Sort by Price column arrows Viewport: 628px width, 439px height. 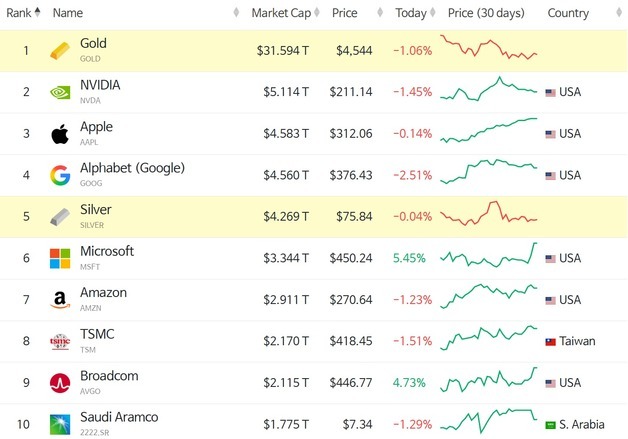pos(380,12)
